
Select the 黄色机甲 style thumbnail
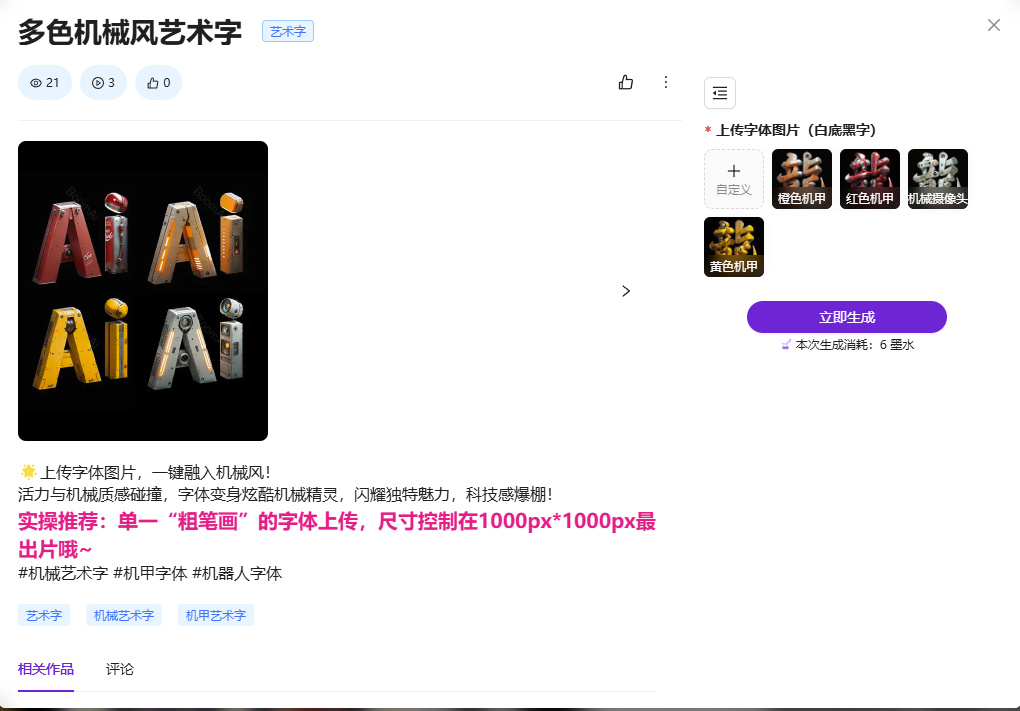734,247
